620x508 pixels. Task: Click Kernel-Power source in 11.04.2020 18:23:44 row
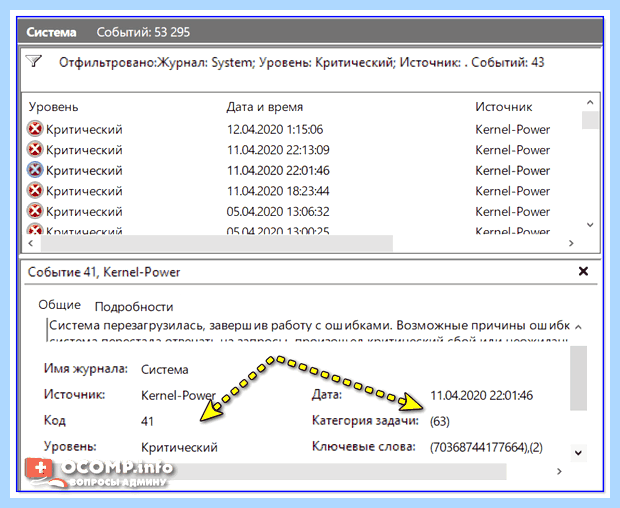coord(512,191)
